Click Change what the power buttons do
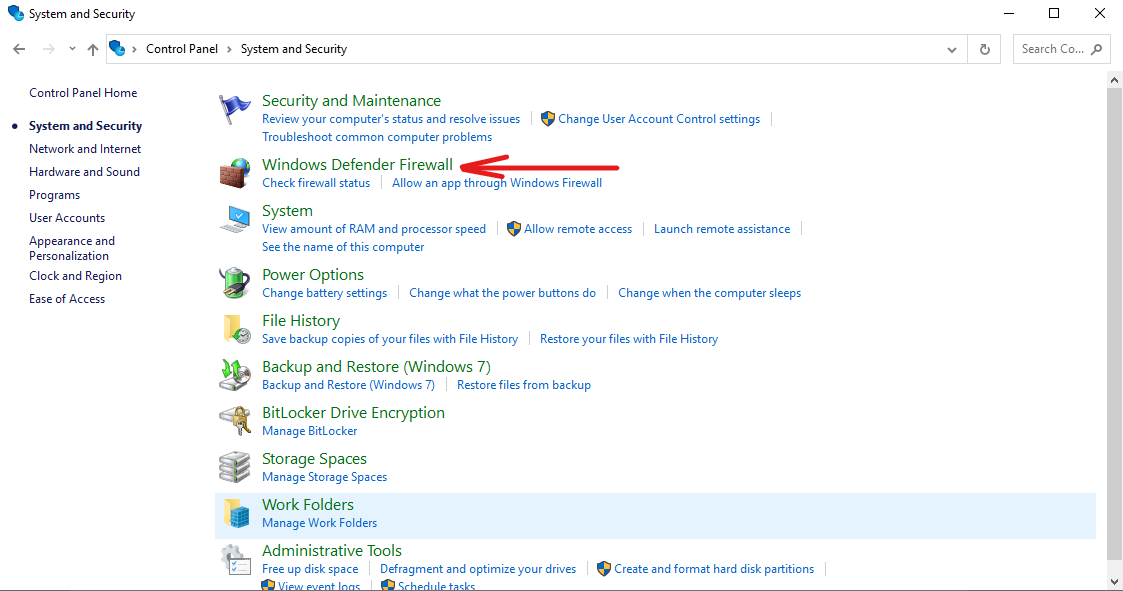 pyautogui.click(x=502, y=292)
